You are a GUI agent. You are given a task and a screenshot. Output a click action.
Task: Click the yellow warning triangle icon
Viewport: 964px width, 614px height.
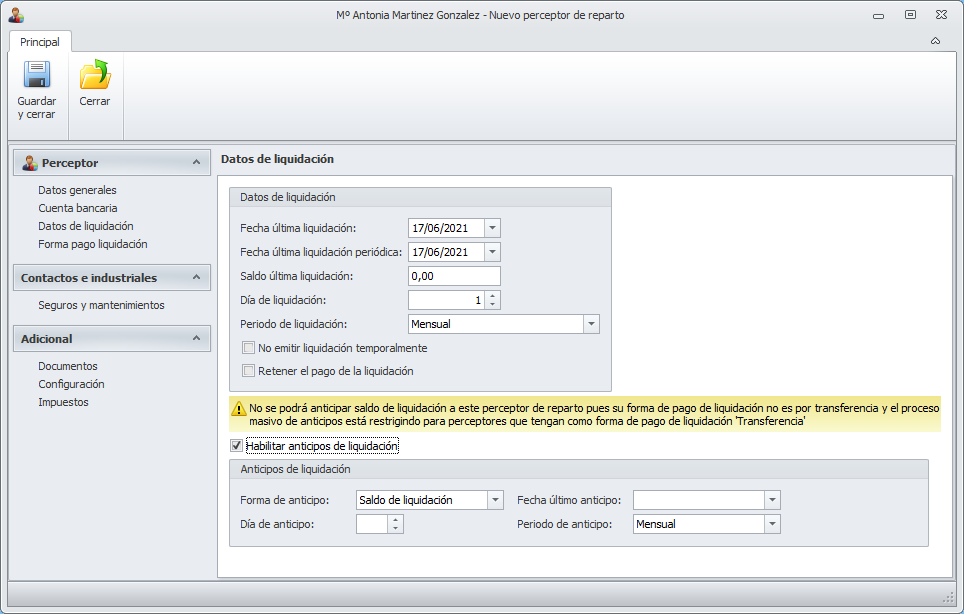239,408
